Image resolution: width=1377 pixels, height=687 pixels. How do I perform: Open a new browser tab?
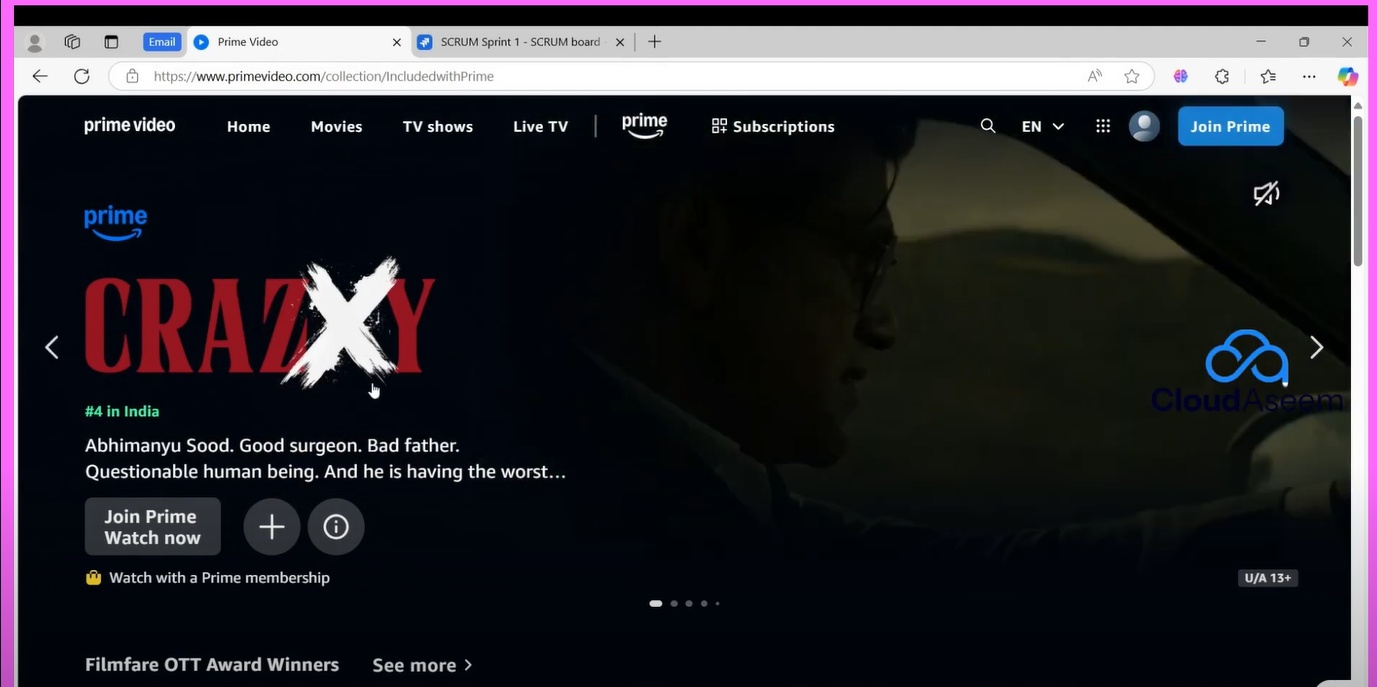pos(655,42)
